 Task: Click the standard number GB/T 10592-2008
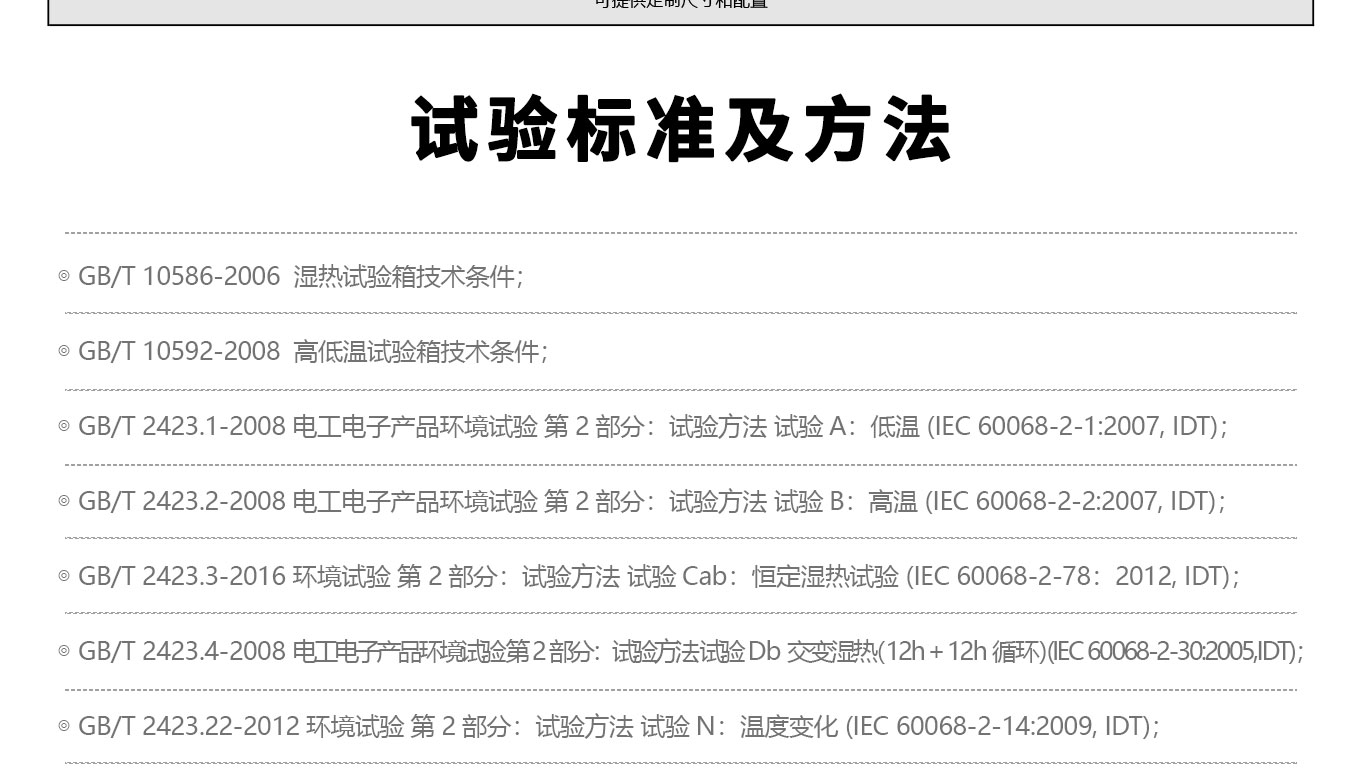tap(179, 352)
